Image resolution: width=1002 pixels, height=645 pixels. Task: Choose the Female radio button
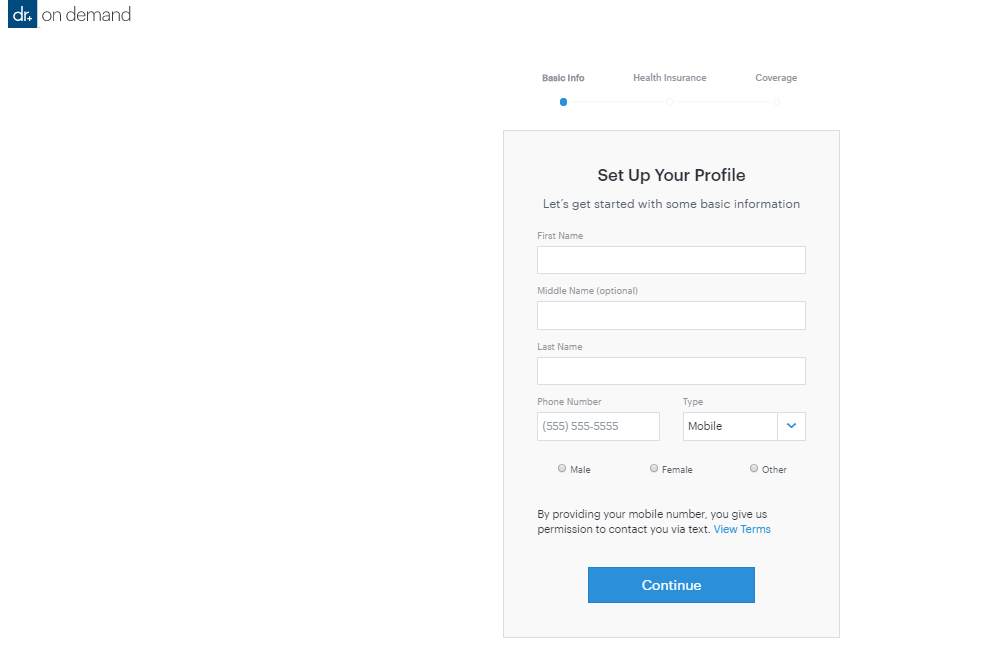coord(654,468)
